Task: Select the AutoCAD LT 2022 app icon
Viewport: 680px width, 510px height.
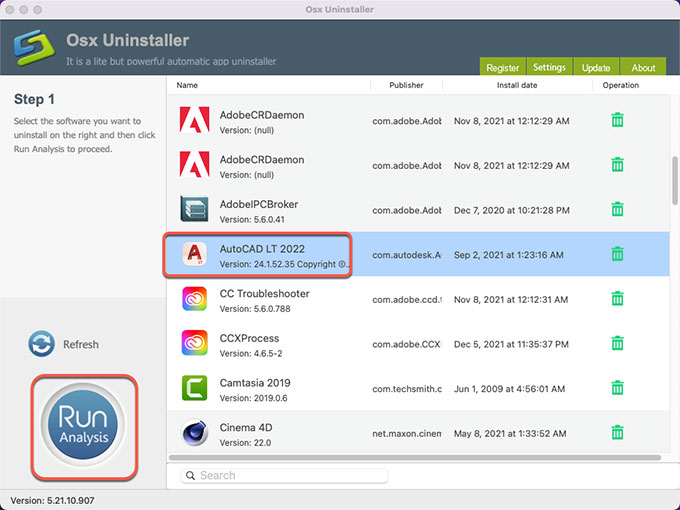Action: [x=194, y=254]
